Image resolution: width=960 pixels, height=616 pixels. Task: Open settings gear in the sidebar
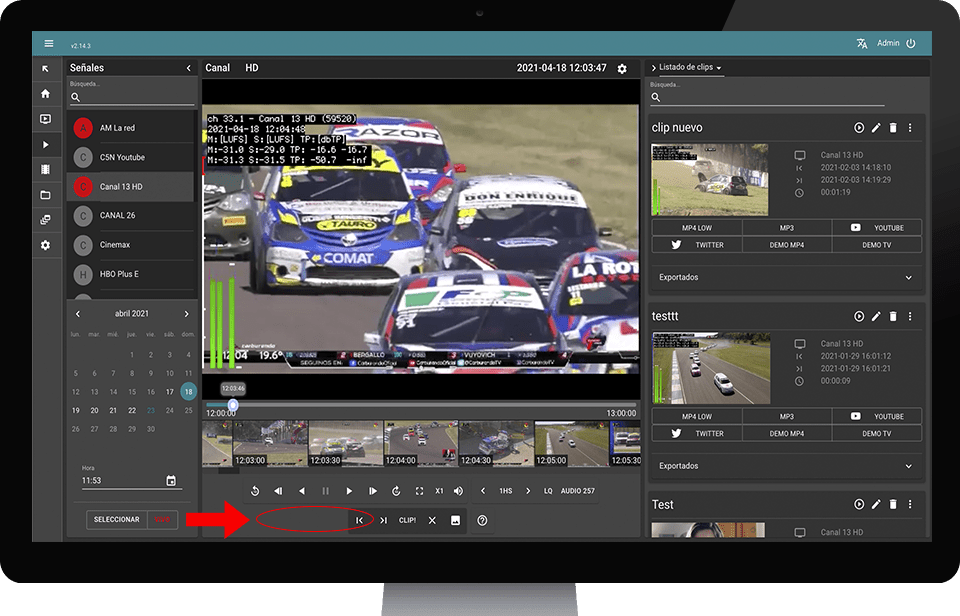click(45, 245)
